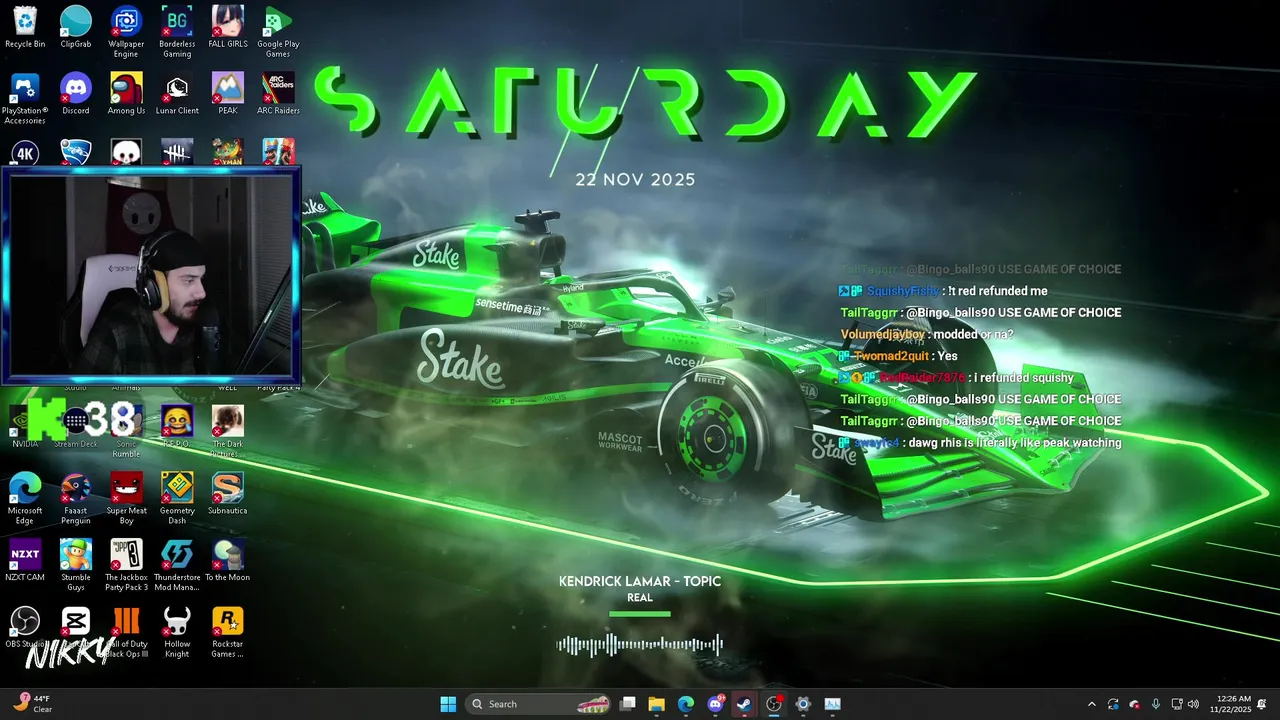The width and height of the screenshot is (1280, 720).
Task: Open Settings gear on the taskbar
Action: point(803,704)
